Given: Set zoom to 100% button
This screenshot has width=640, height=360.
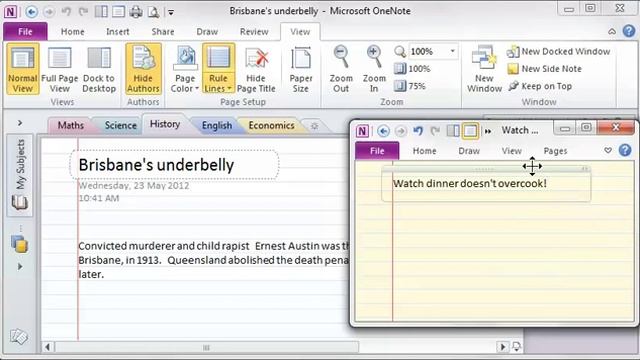Looking at the screenshot, I should point(412,69).
